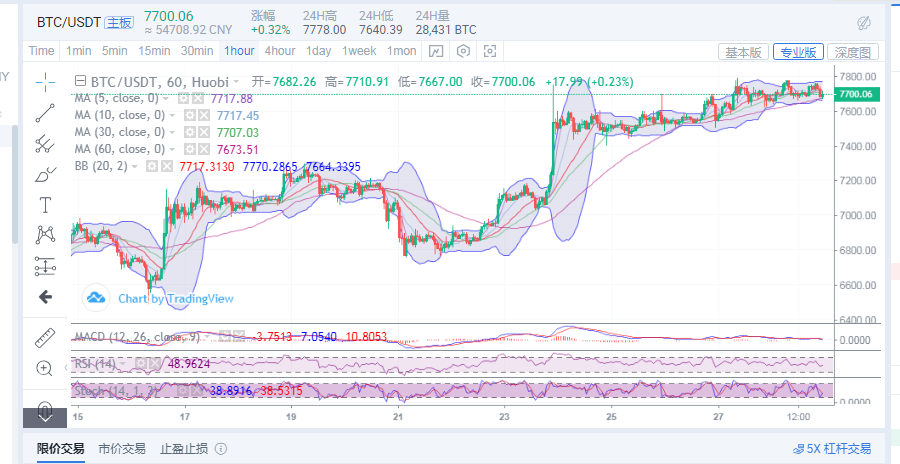Screen dimensions: 900x464
Task: Select the 5min interval
Action: 114,51
